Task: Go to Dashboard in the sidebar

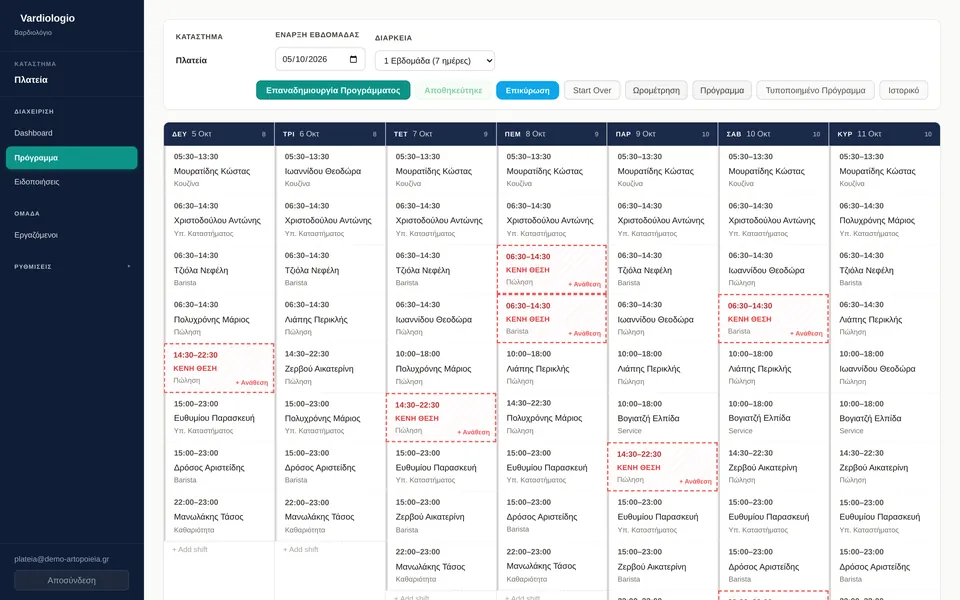Action: [x=72, y=133]
